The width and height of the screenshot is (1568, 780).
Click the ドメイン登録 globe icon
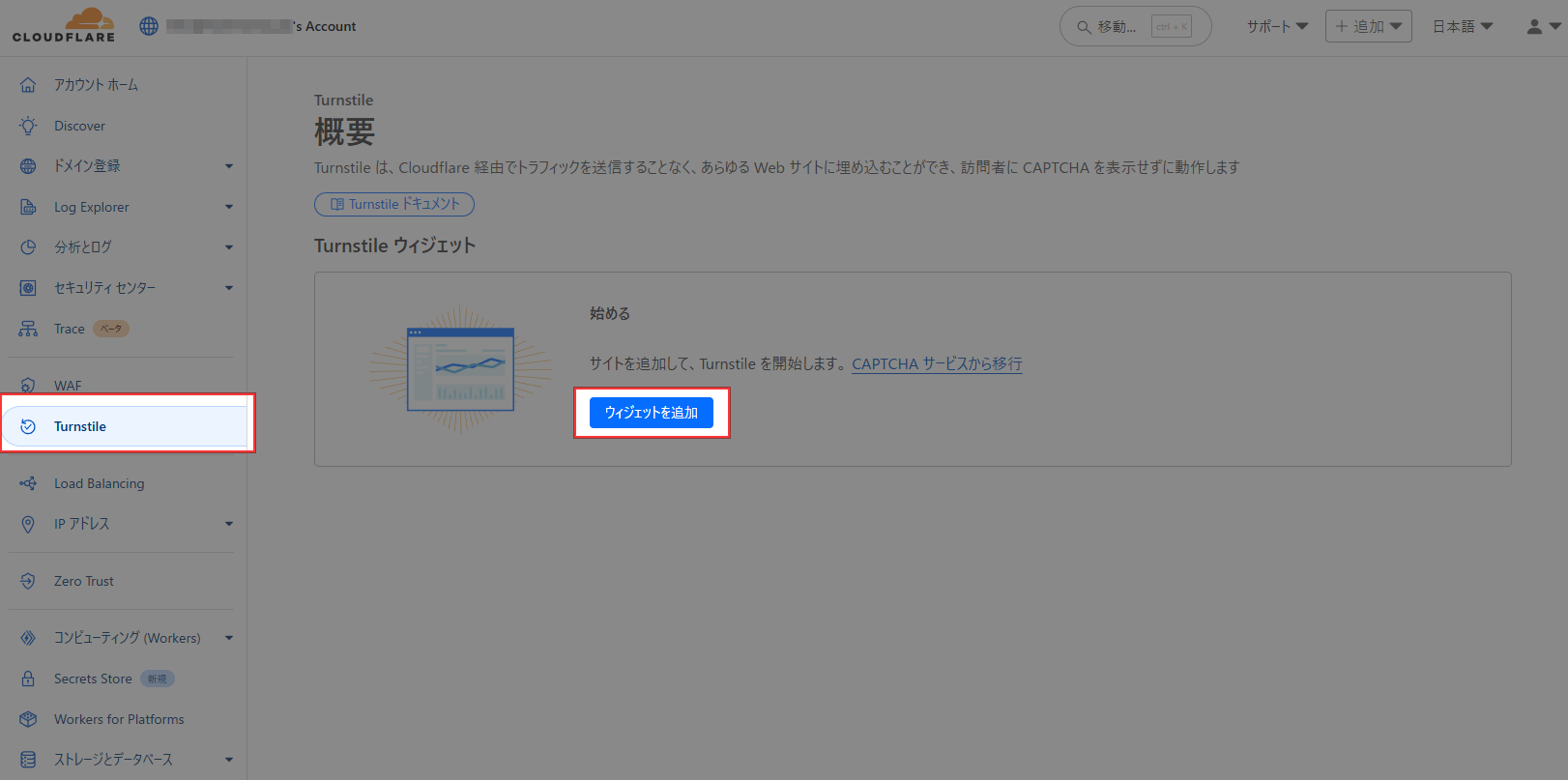coord(28,166)
